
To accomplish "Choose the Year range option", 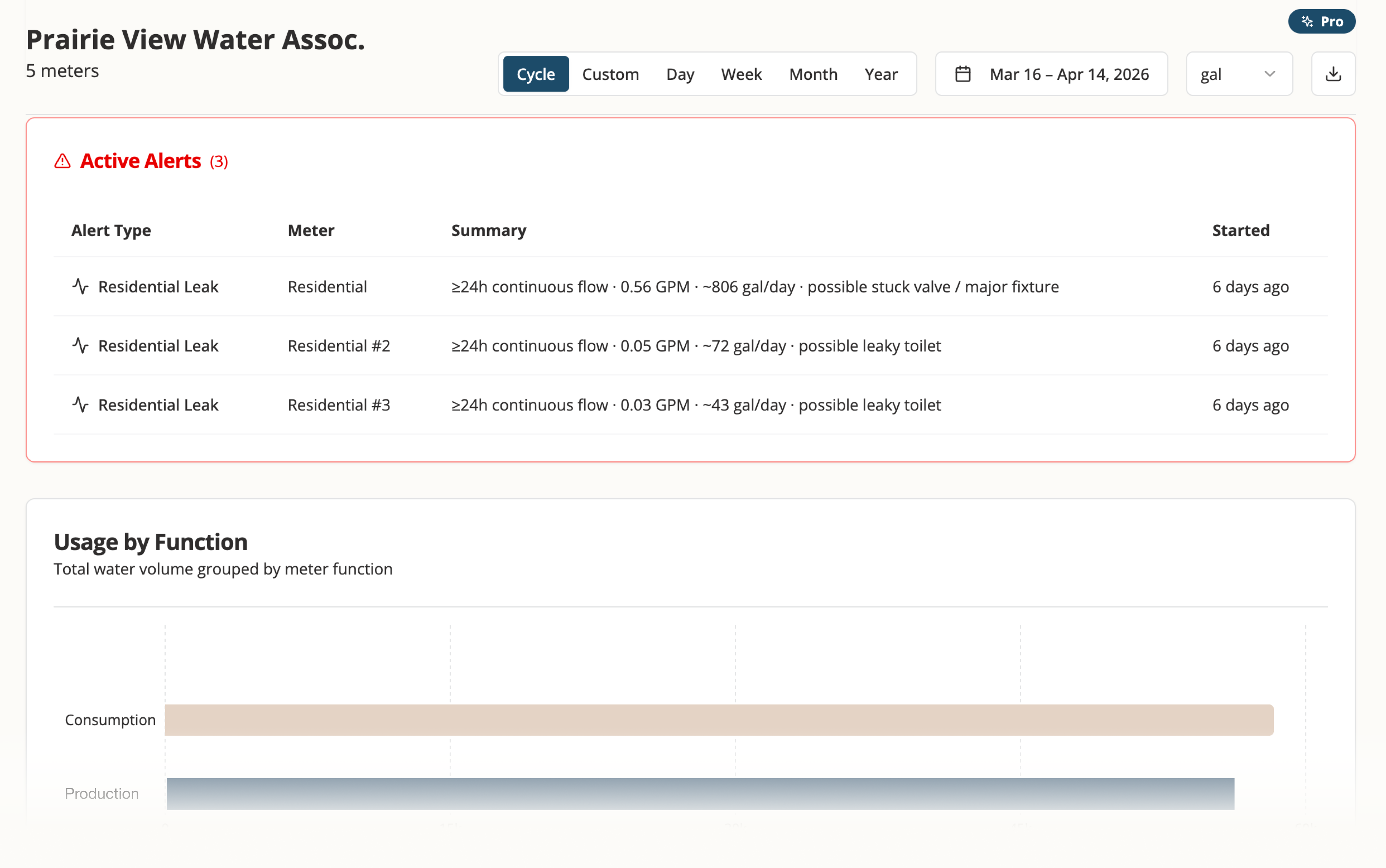I will [x=881, y=74].
